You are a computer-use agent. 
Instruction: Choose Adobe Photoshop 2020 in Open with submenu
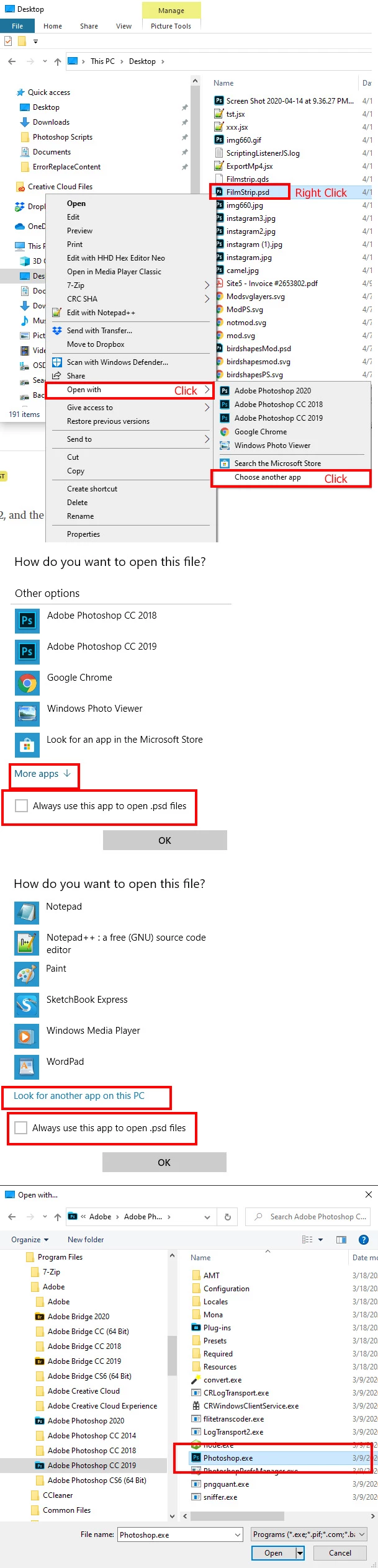point(272,391)
